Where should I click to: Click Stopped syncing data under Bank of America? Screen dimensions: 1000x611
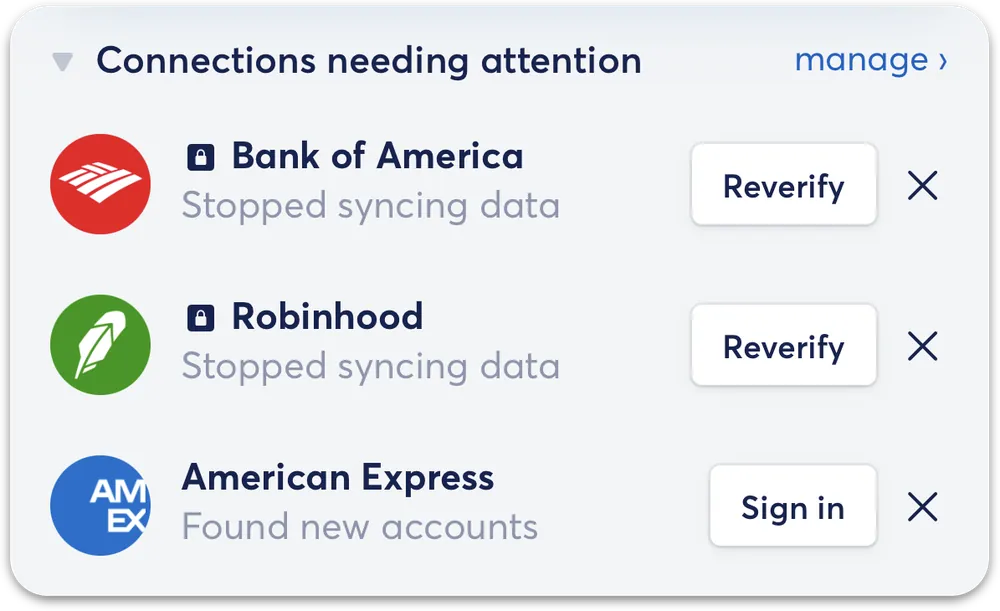point(371,206)
